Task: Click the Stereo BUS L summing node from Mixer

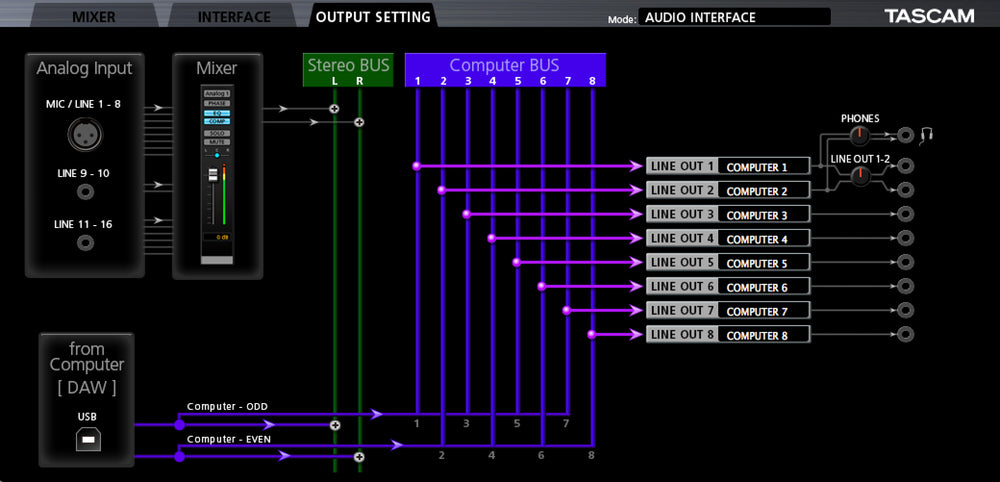Action: point(334,108)
